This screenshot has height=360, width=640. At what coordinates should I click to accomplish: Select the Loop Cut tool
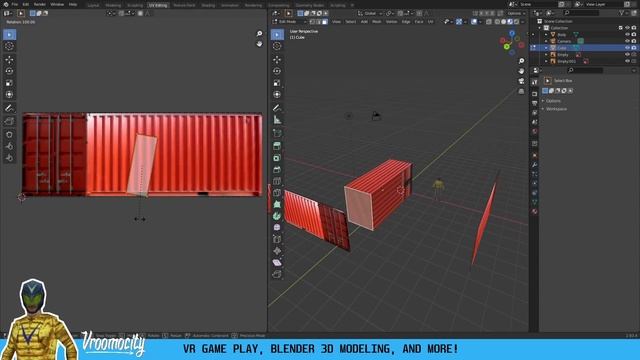(277, 181)
